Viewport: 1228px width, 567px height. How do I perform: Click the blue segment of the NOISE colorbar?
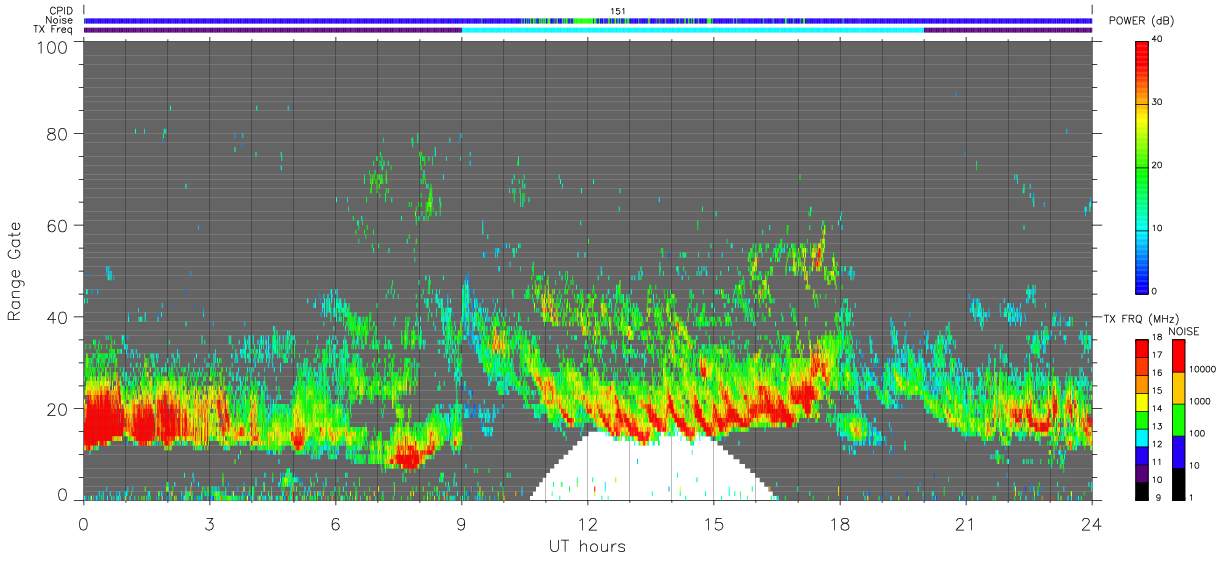pyautogui.click(x=1178, y=452)
